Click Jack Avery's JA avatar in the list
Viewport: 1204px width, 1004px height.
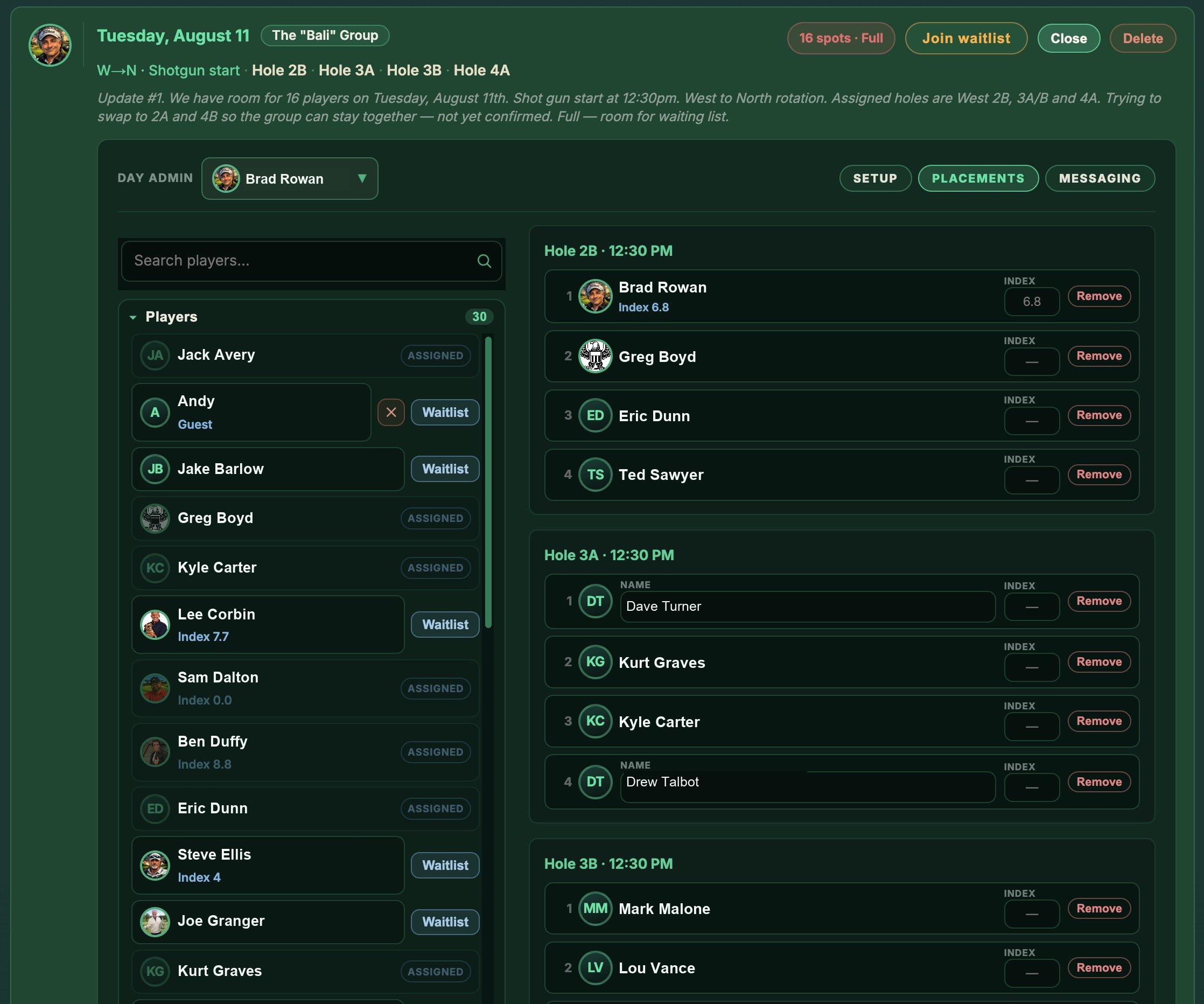coord(155,355)
